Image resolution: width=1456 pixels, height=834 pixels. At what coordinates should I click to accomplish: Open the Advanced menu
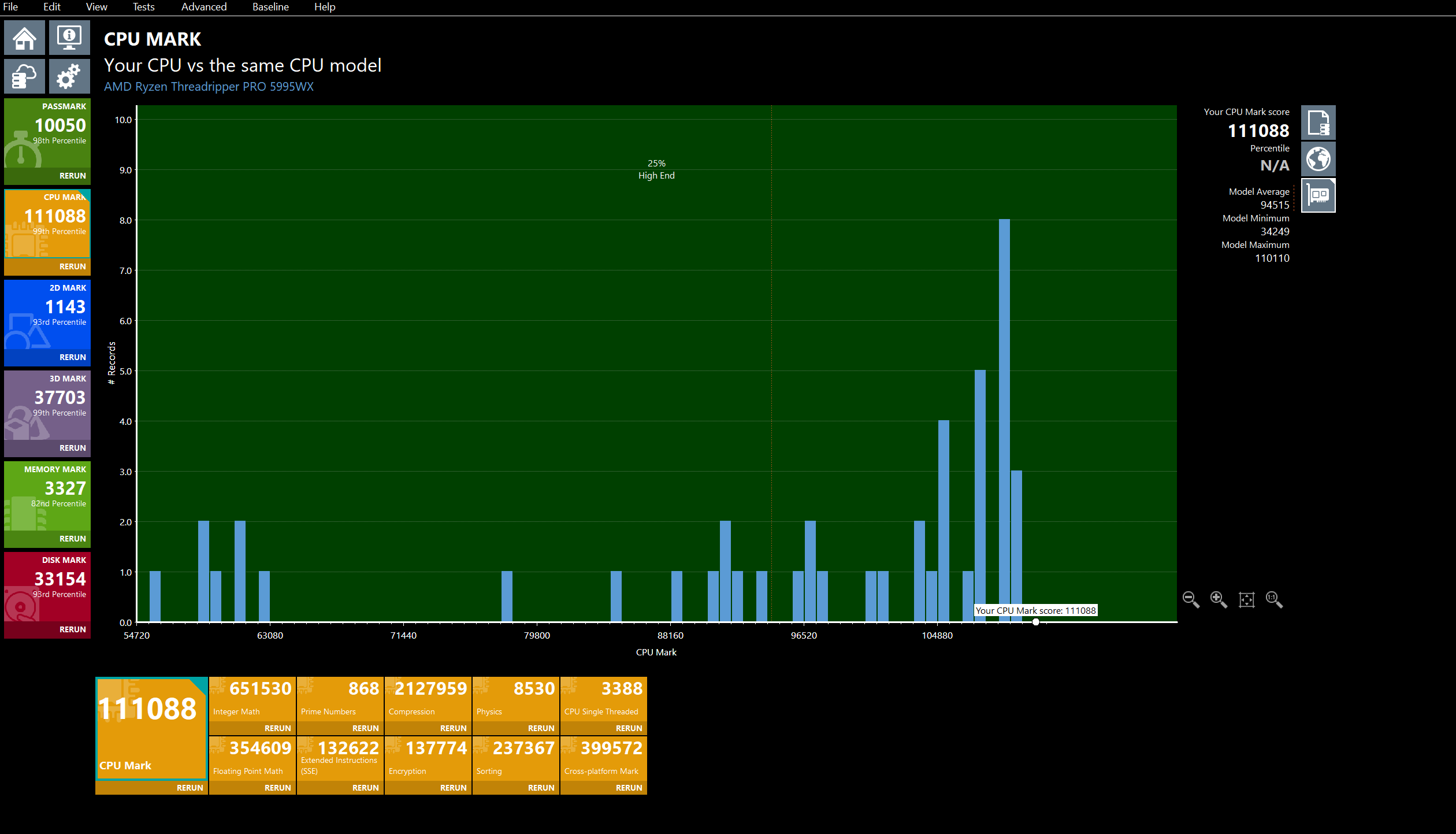click(204, 7)
